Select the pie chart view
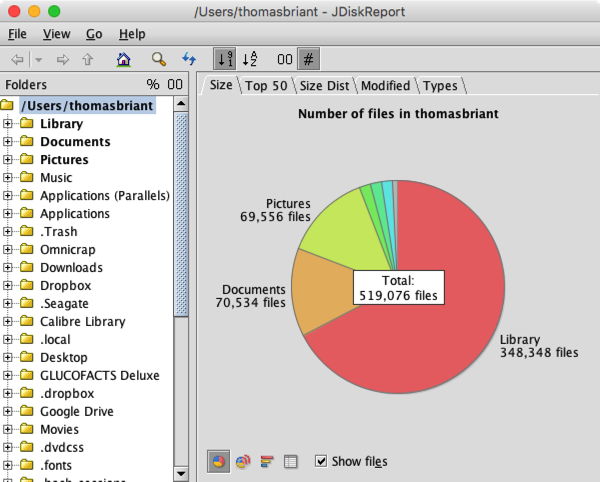Viewport: 600px width, 482px height. pyautogui.click(x=218, y=461)
